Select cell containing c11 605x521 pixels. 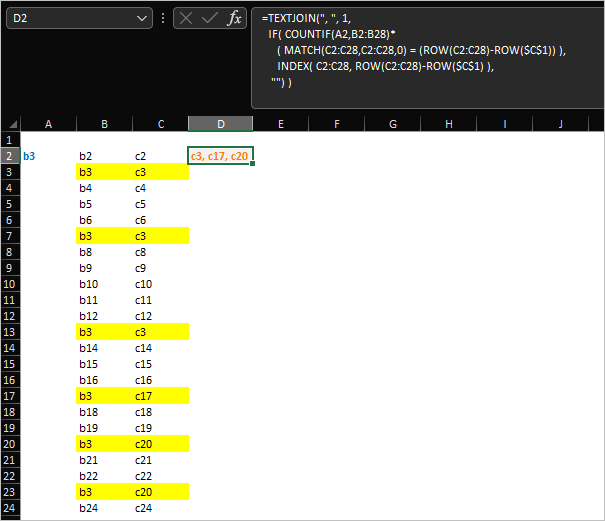161,300
